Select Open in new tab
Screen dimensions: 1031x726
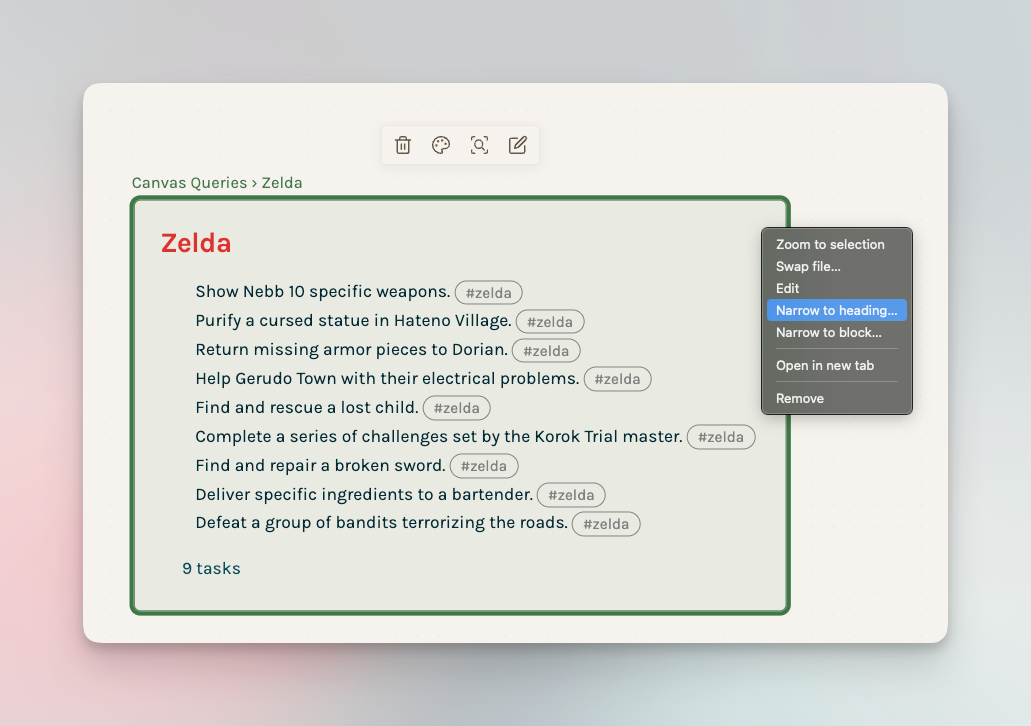click(x=836, y=366)
